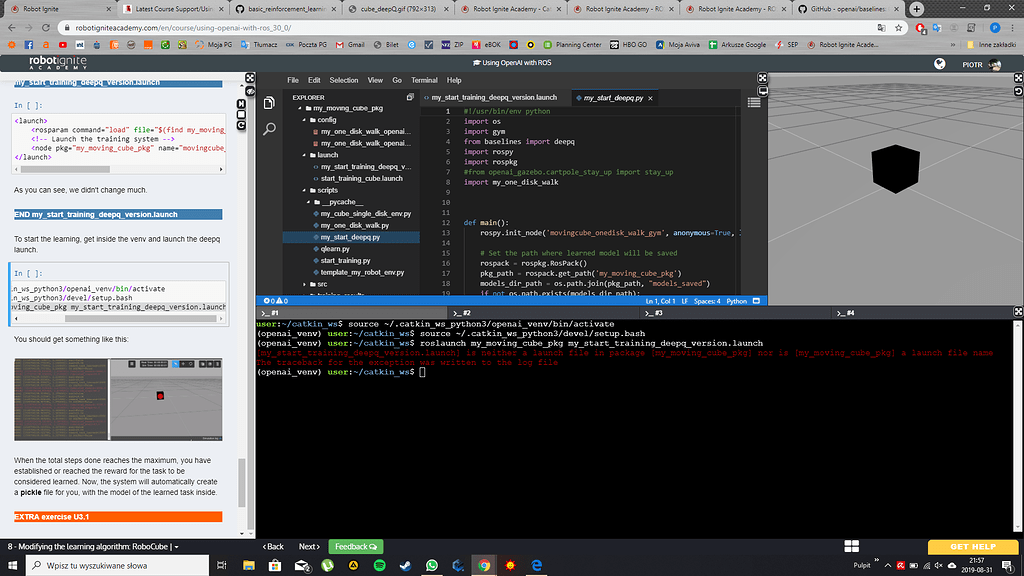This screenshot has height=576, width=1024.
Task: Click the editor layout icon at top right
Action: 753,99
